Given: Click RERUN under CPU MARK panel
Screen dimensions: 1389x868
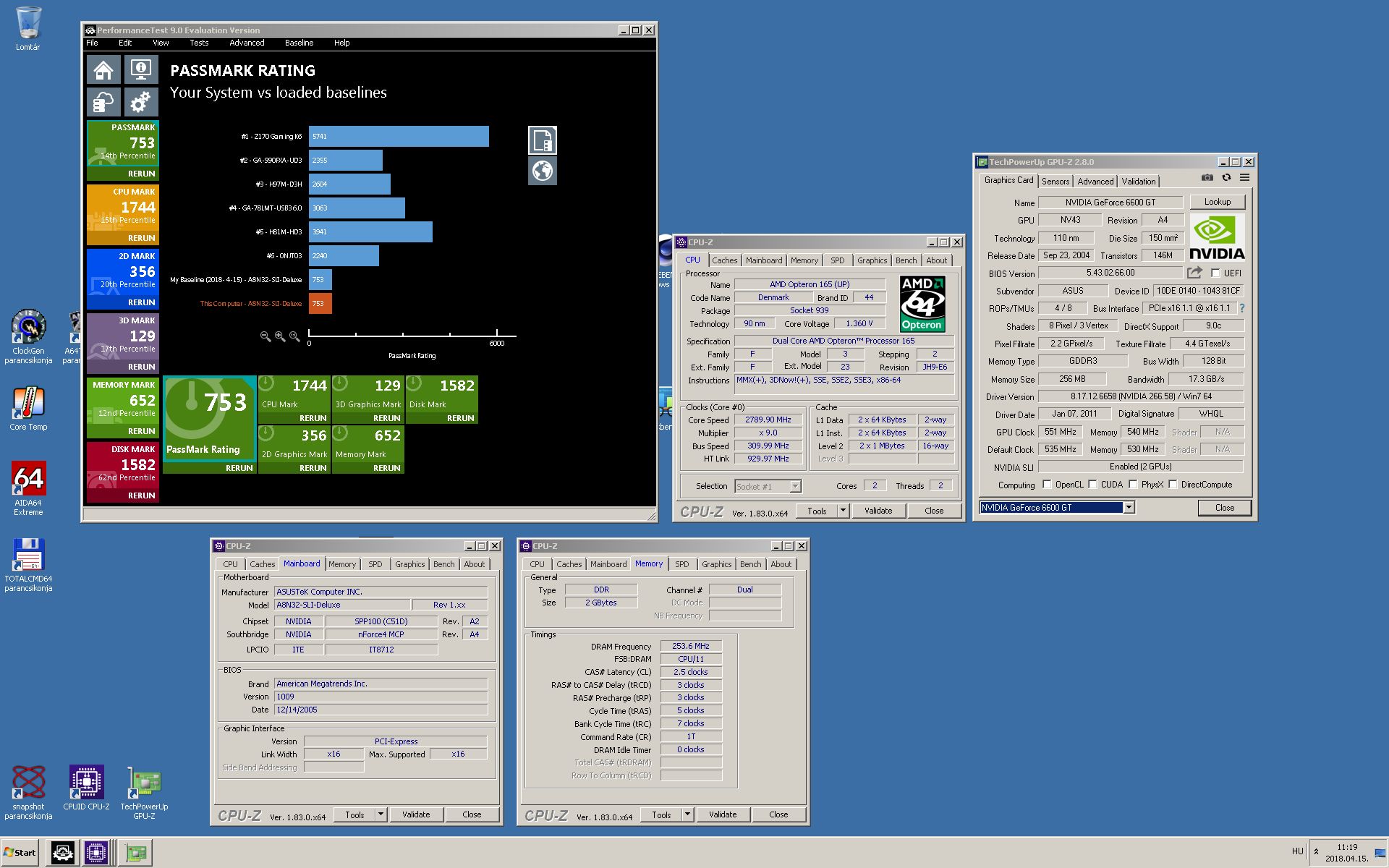Looking at the screenshot, I should (141, 238).
